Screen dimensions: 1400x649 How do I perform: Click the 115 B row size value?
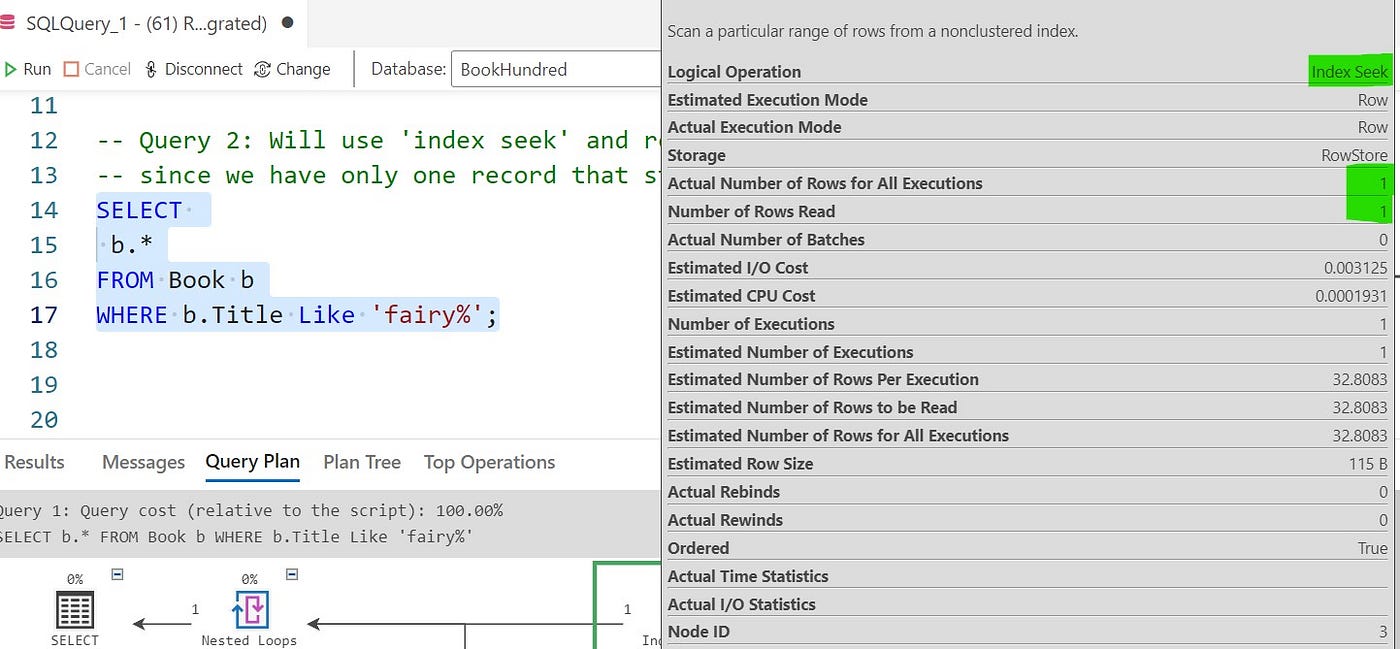(1368, 464)
